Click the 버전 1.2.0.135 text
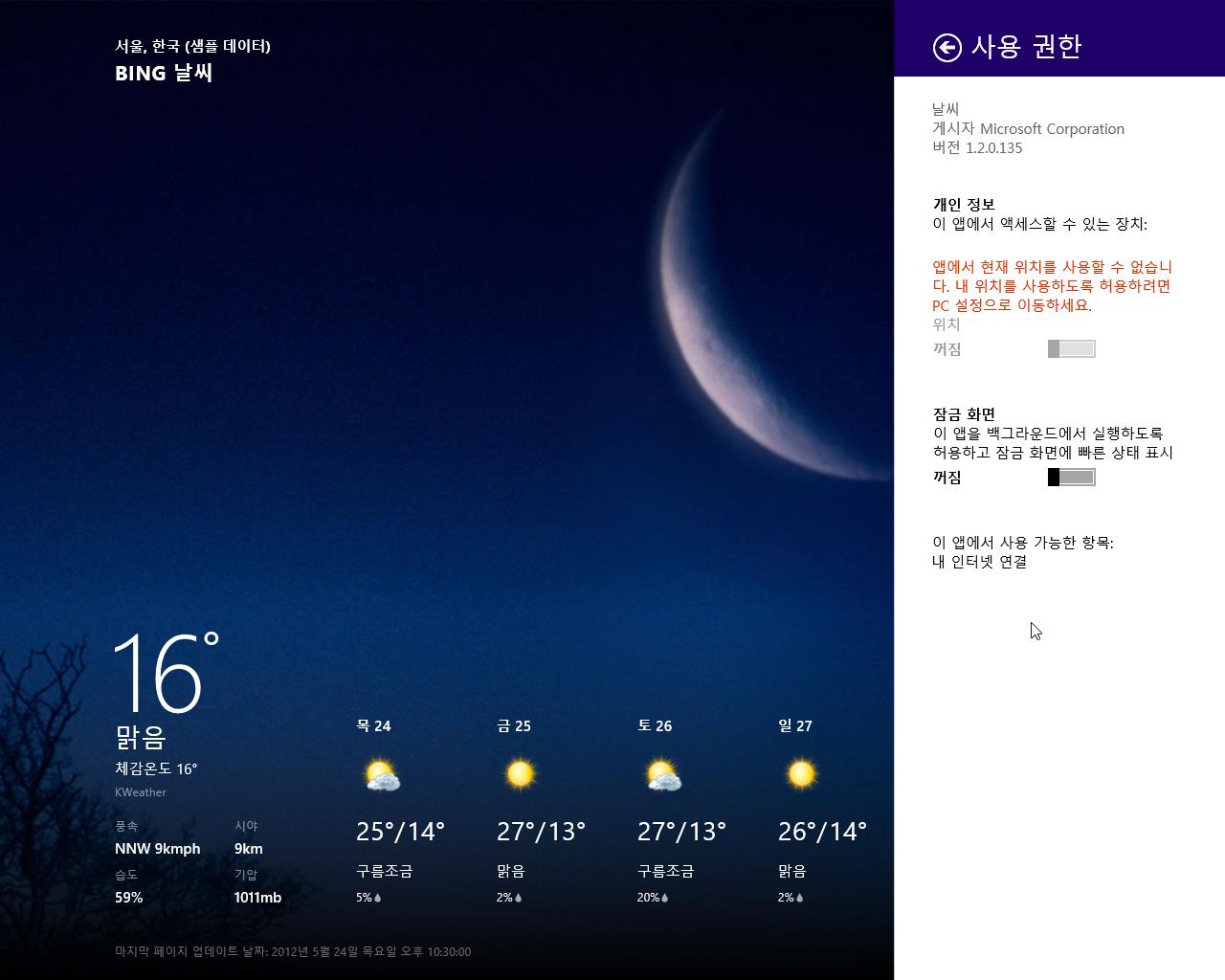The image size is (1225, 980). (978, 148)
